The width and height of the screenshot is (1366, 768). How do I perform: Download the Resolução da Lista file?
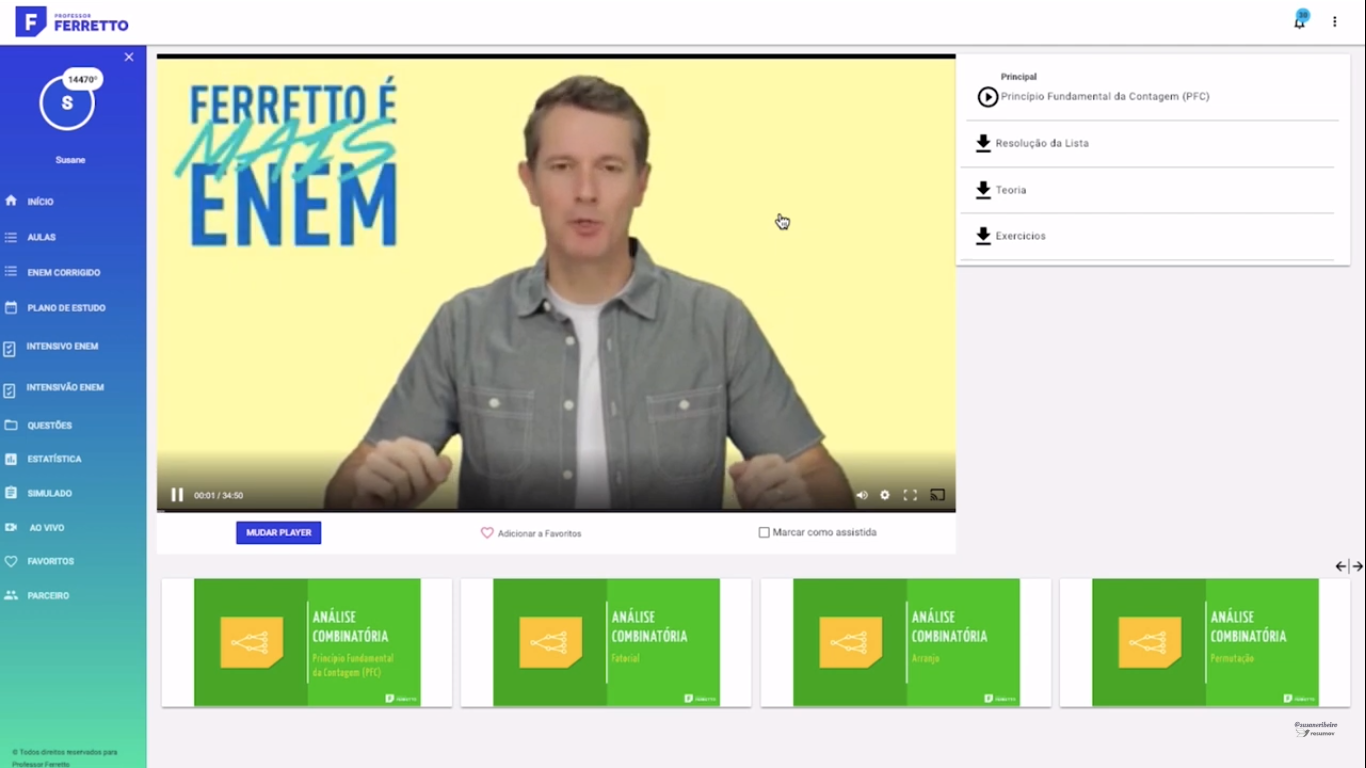[983, 143]
